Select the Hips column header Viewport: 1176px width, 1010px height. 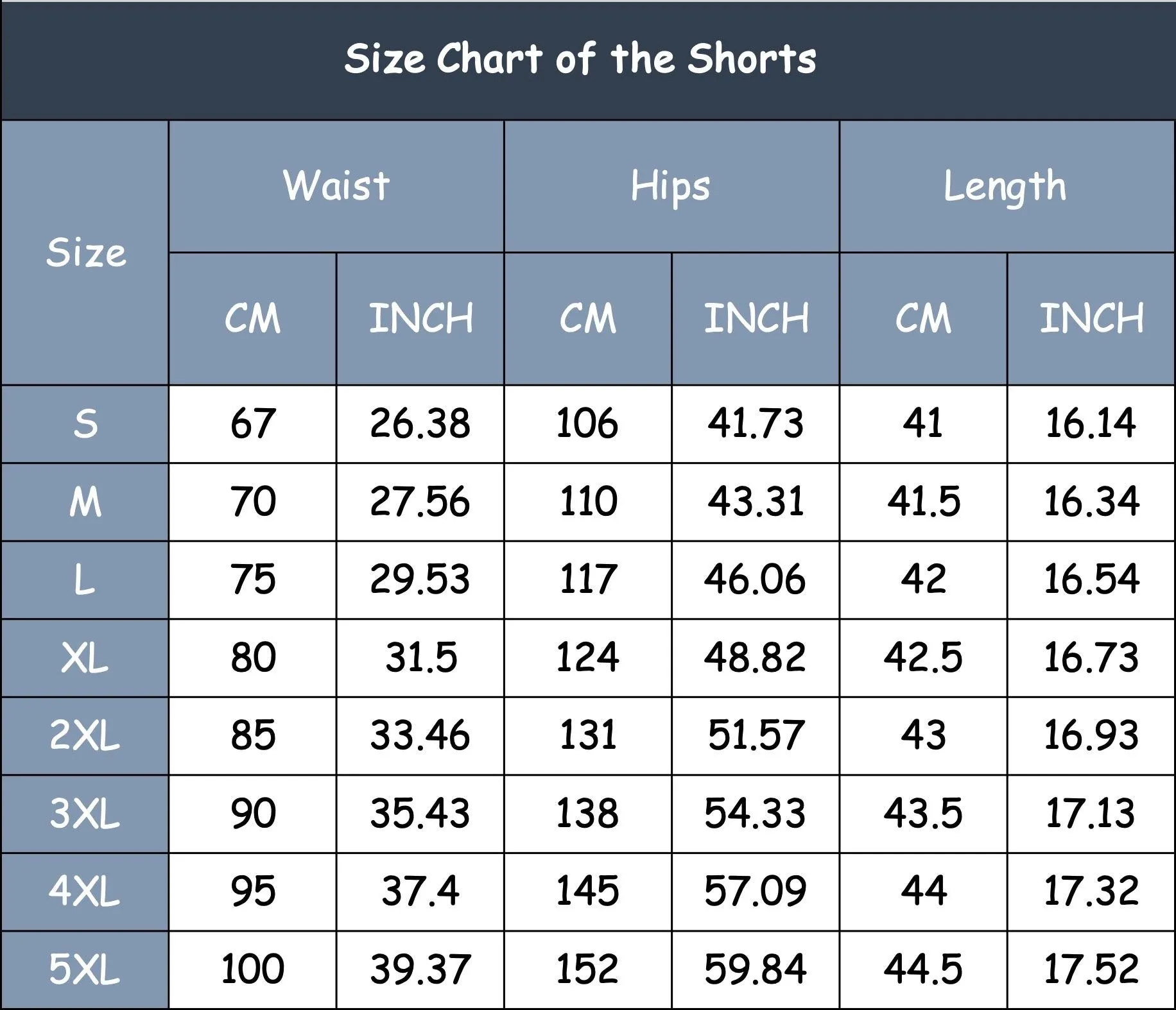click(671, 186)
